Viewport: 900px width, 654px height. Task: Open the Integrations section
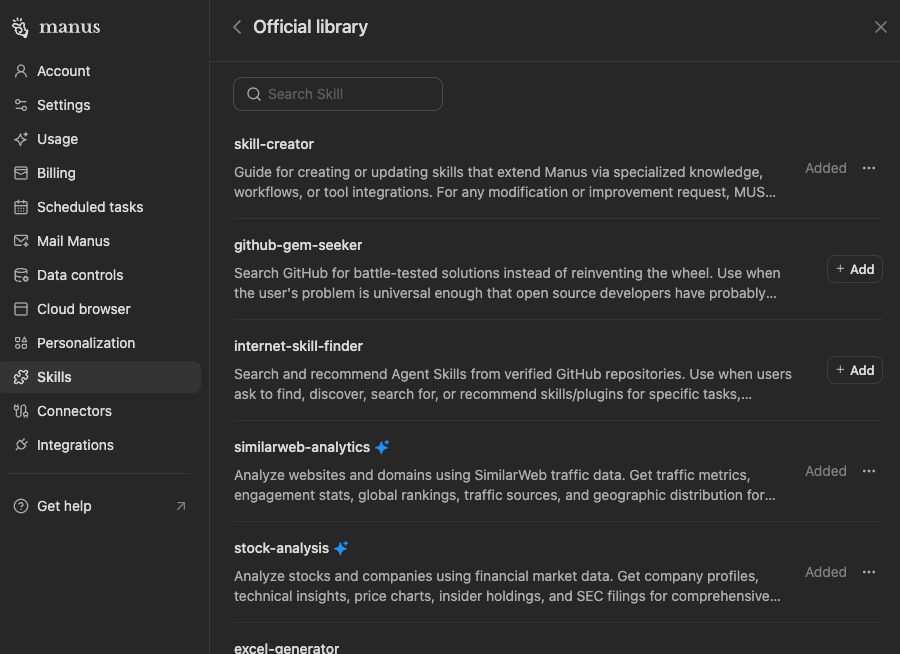[100, 445]
